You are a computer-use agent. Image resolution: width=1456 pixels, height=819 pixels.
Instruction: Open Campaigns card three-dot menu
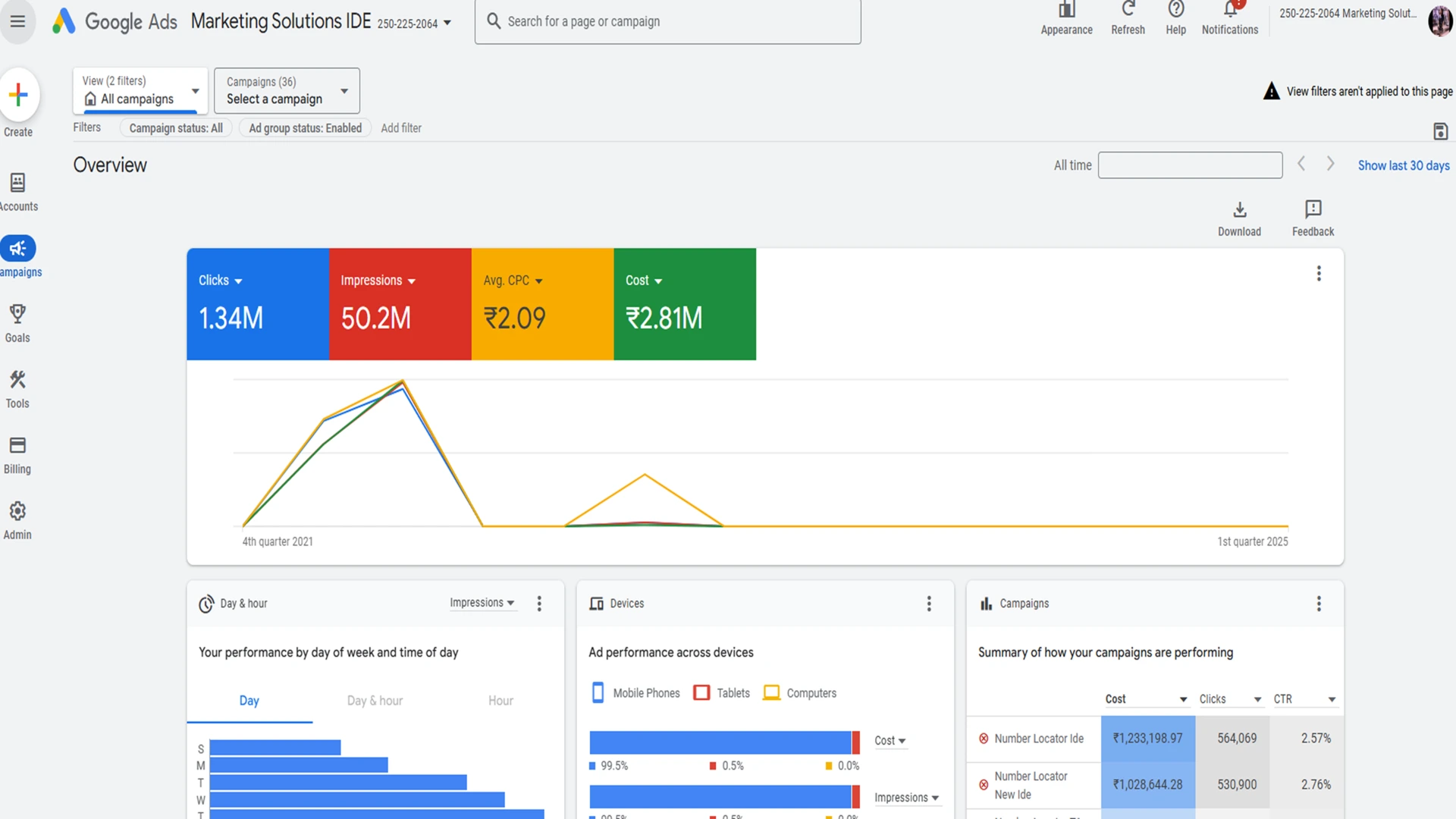coord(1318,604)
